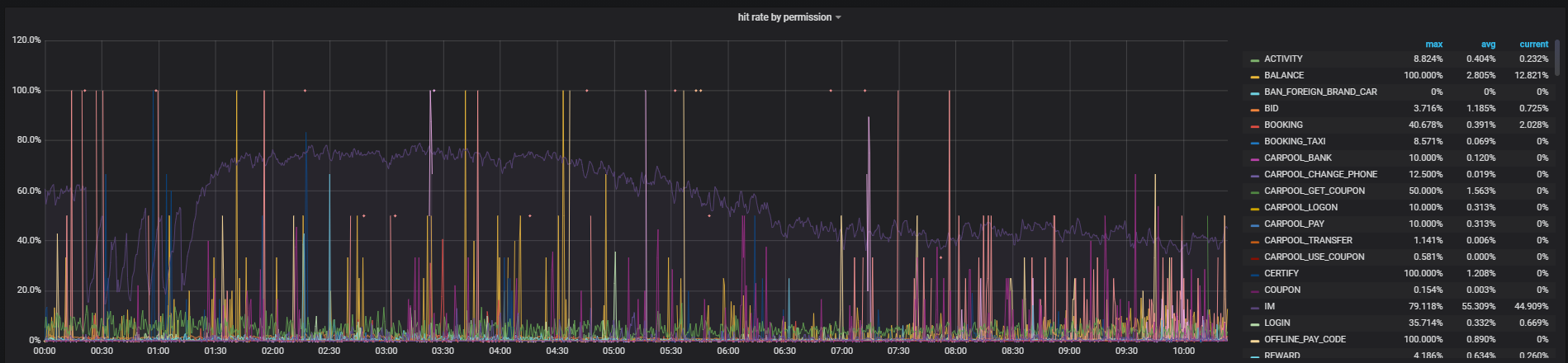Select the COUPON legend label
Viewport: 1568px width, 363px height.
(x=1282, y=290)
